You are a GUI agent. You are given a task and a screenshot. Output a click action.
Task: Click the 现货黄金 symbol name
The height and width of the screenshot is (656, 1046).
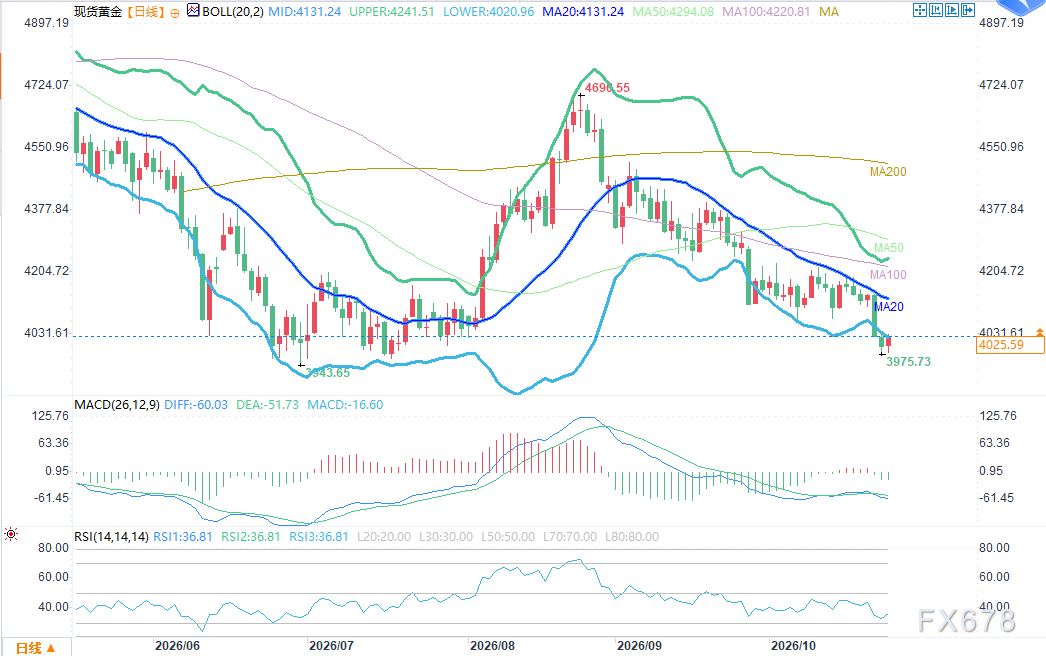(x=98, y=12)
